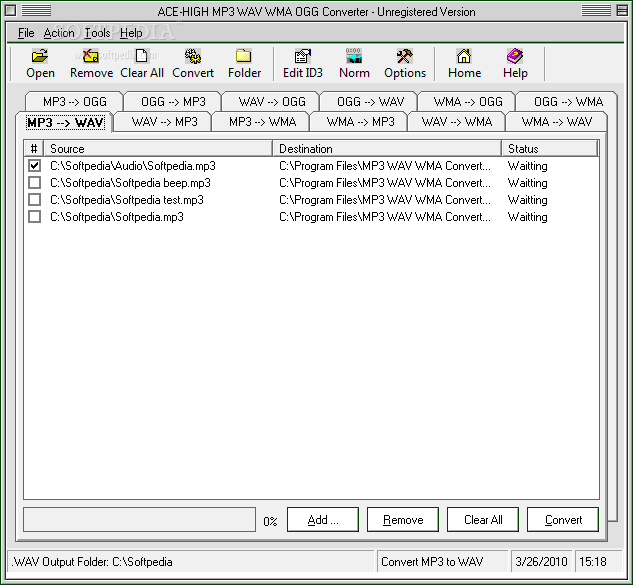Click .WAV Output Folder status bar text

click(x=92, y=562)
